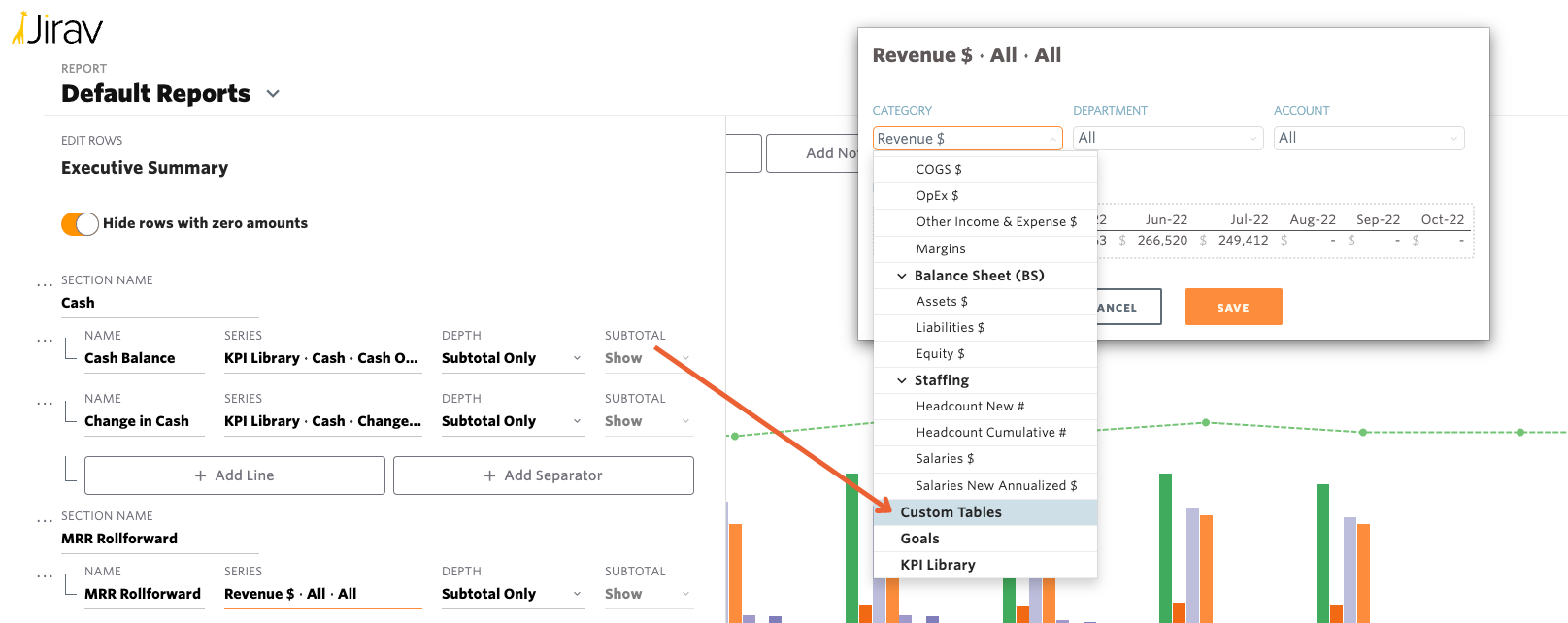Viewport: 1568px width, 623px height.
Task: Toggle Hide rows with zero amounts
Action: point(80,223)
